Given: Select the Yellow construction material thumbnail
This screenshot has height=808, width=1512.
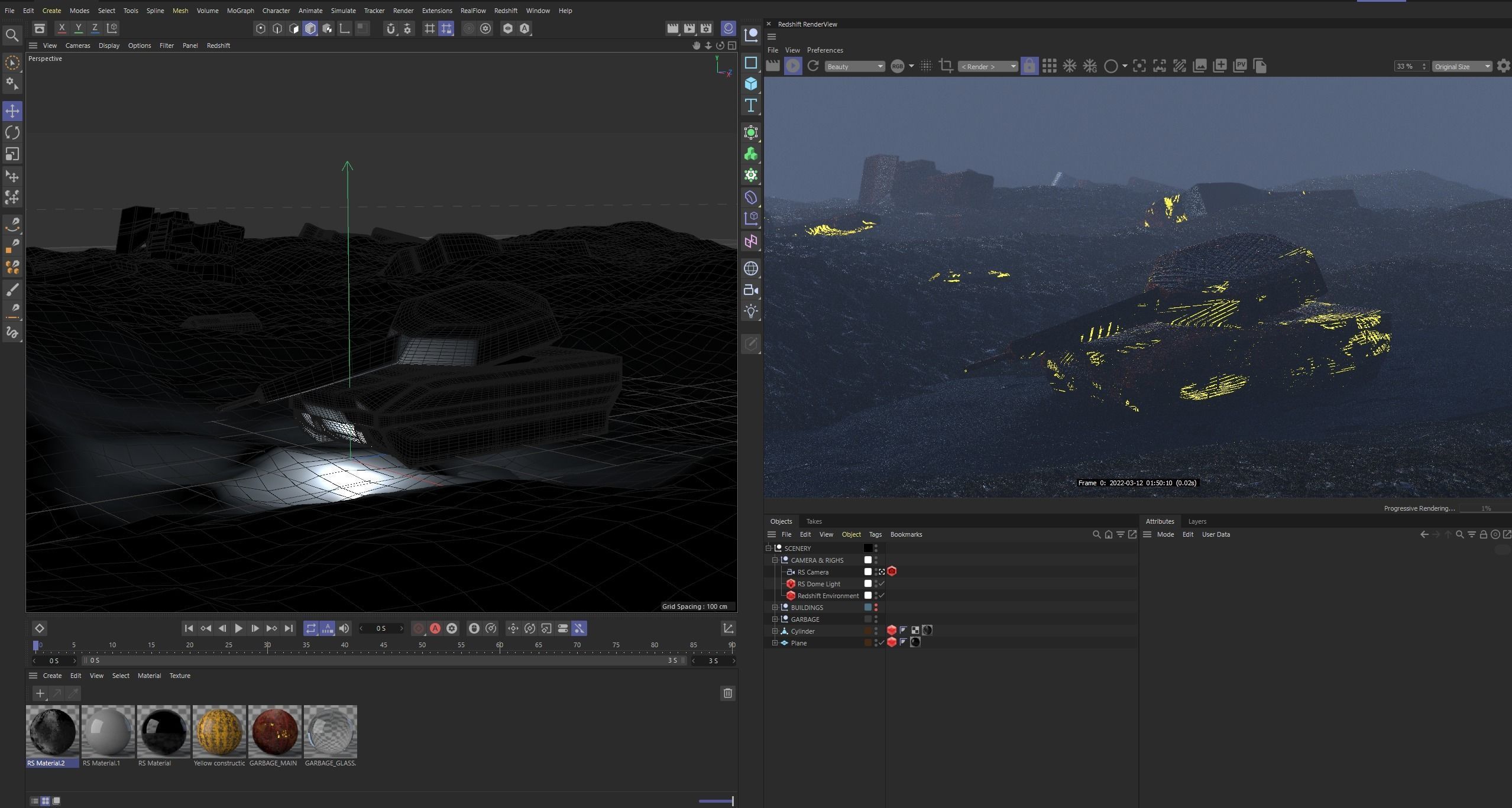Looking at the screenshot, I should click(x=219, y=731).
